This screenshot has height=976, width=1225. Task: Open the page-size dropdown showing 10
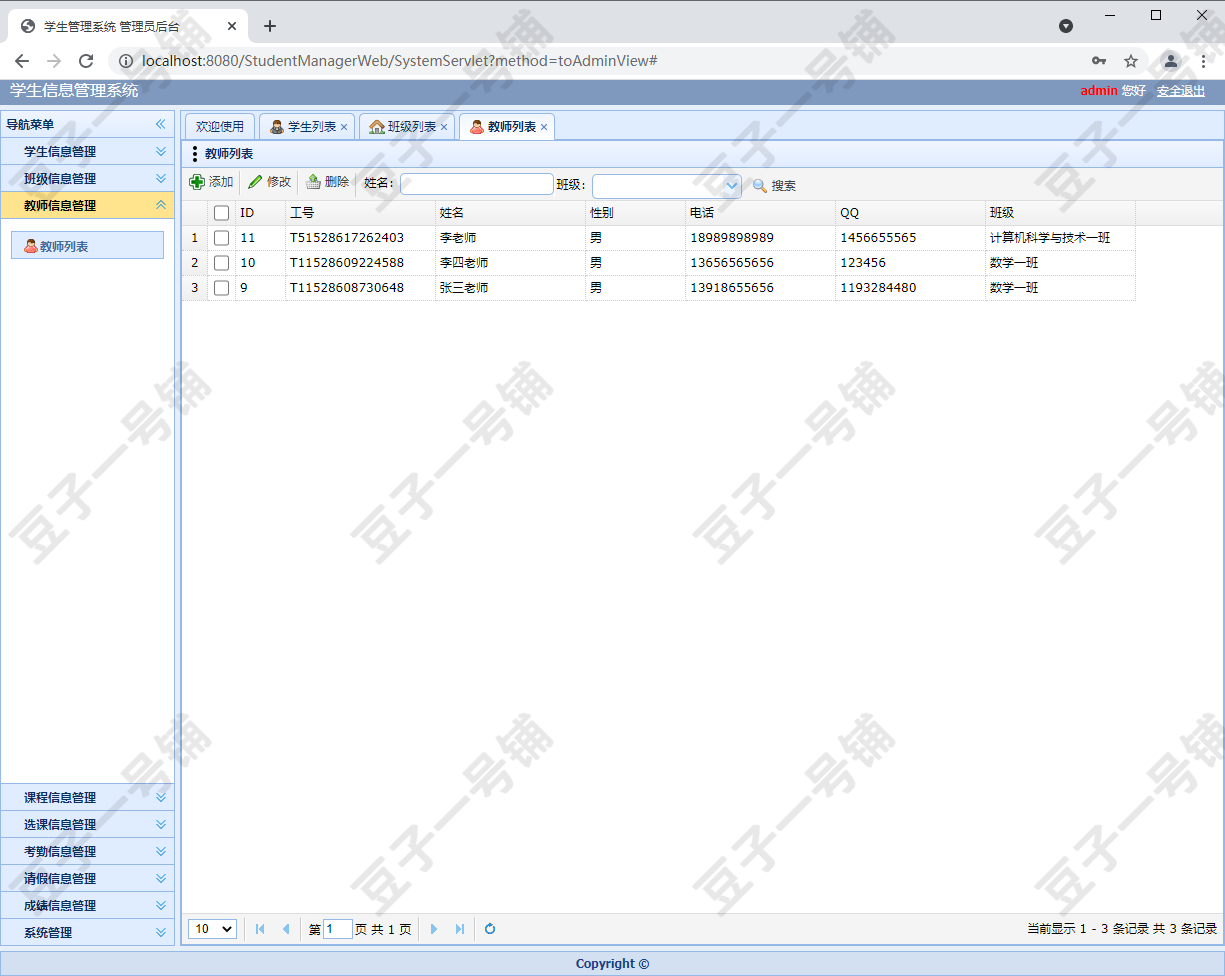211,929
